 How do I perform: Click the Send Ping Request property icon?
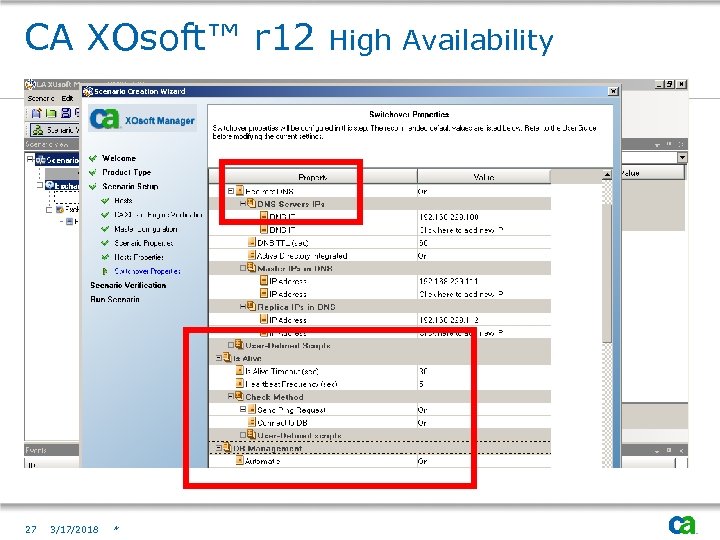[x=251, y=409]
